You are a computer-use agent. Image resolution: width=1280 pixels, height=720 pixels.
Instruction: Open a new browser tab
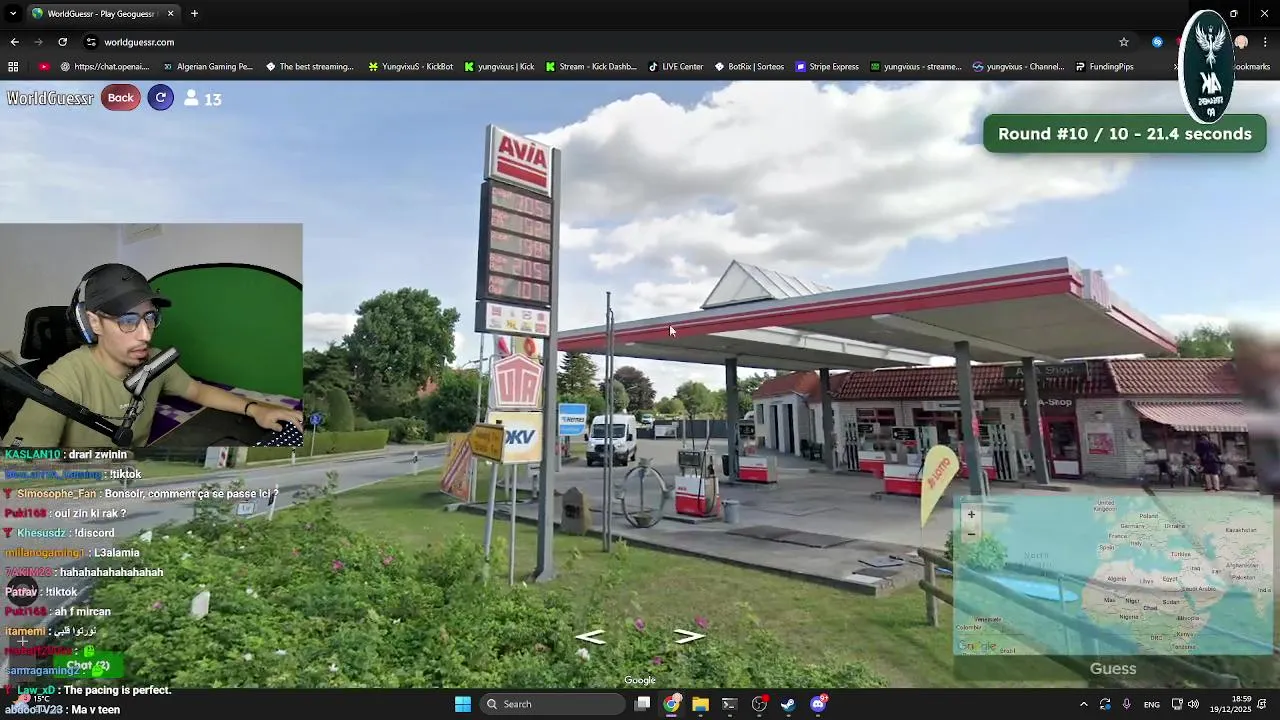coord(194,14)
